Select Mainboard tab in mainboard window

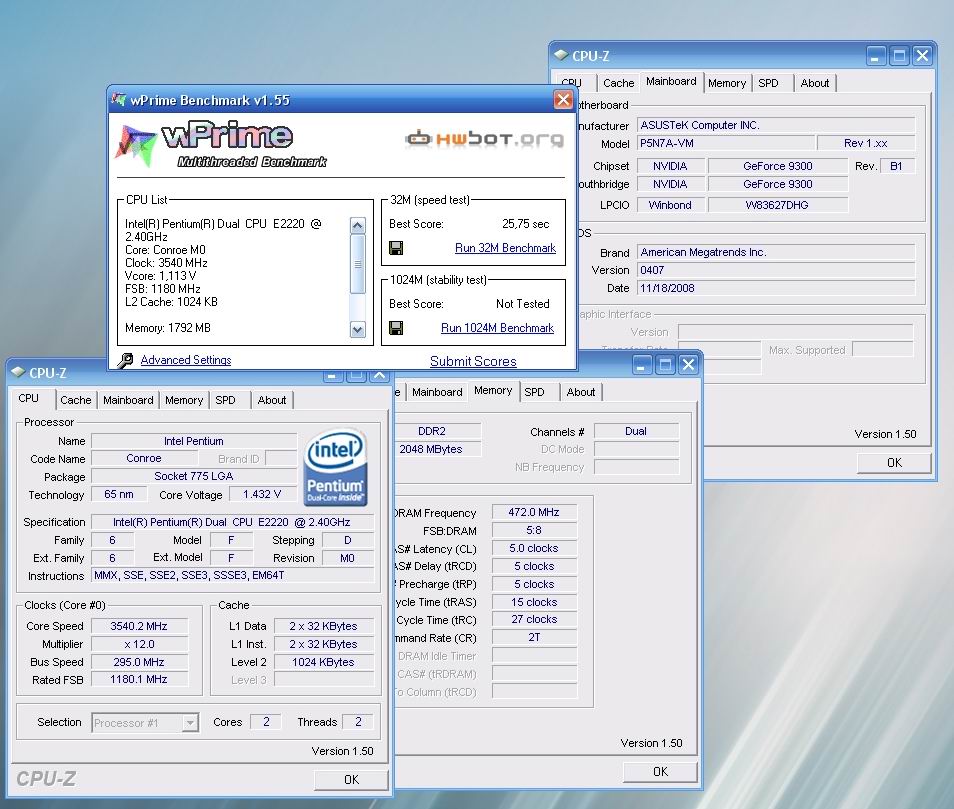[x=671, y=82]
